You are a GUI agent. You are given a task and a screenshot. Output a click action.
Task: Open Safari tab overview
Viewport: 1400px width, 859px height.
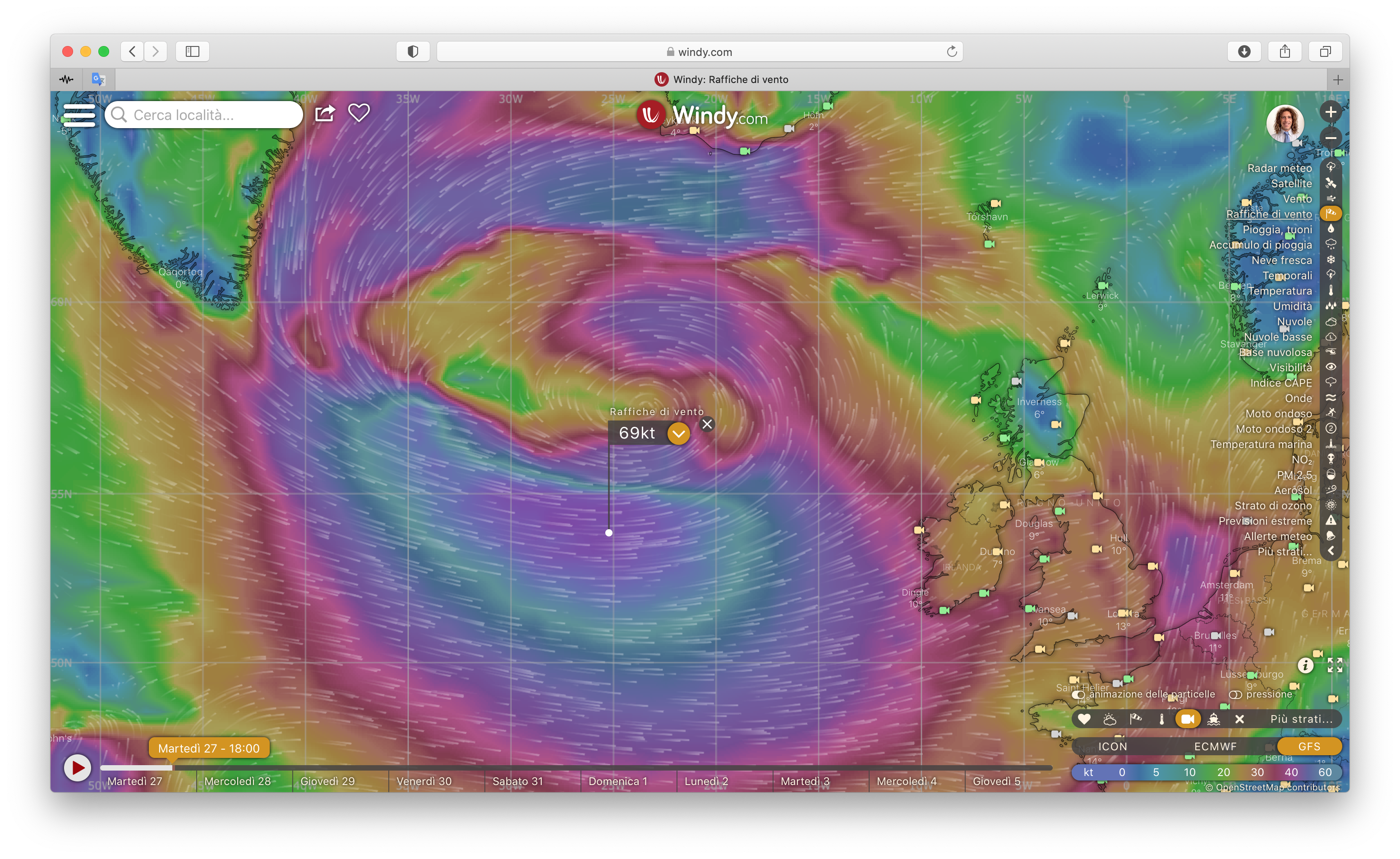(x=1326, y=52)
